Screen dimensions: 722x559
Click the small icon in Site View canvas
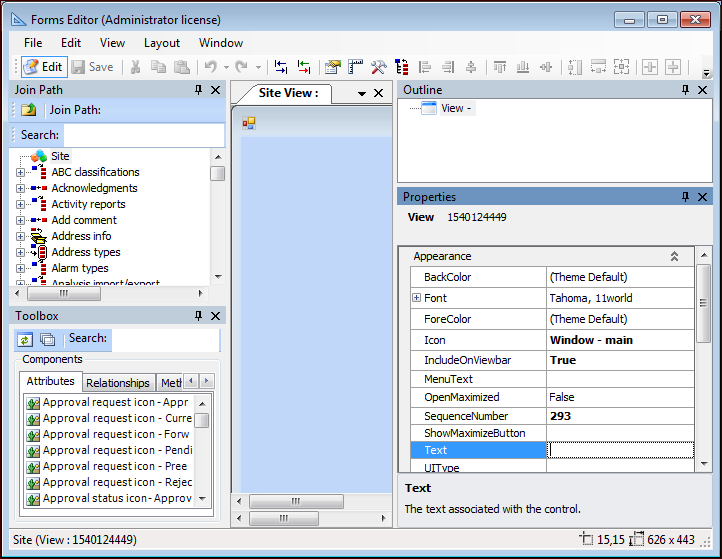[249, 123]
